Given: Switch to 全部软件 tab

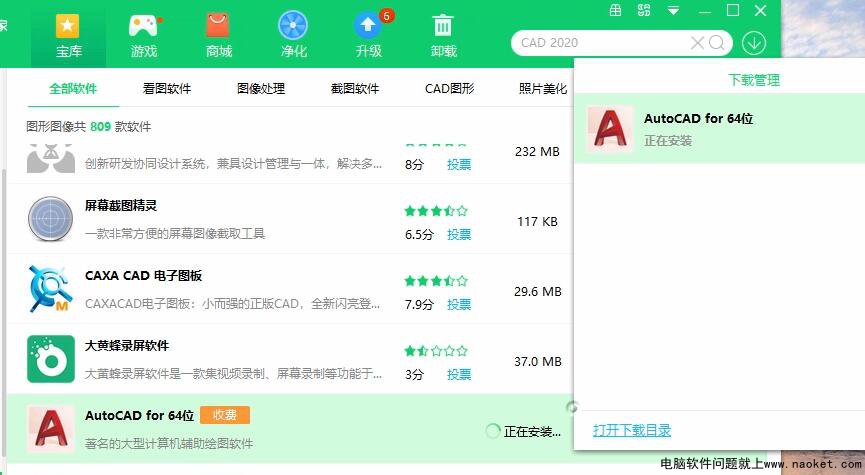Looking at the screenshot, I should tap(73, 88).
